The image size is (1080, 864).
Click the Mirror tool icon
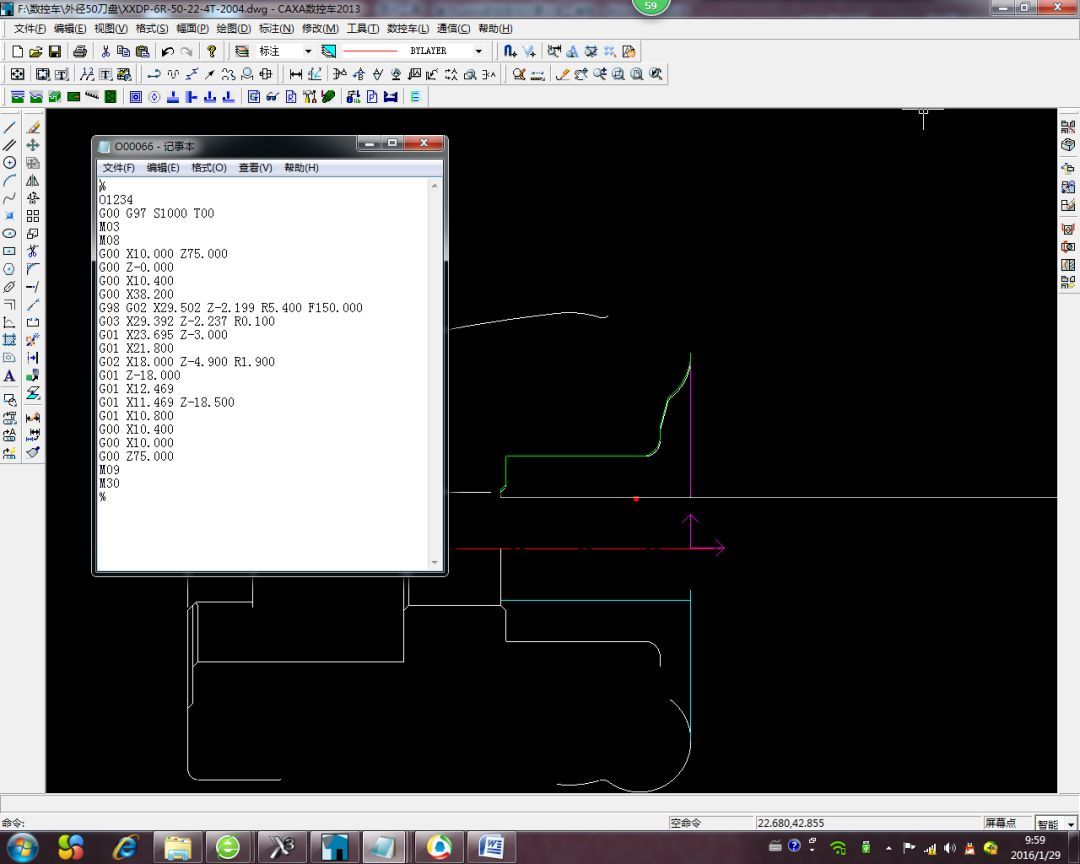[33, 180]
